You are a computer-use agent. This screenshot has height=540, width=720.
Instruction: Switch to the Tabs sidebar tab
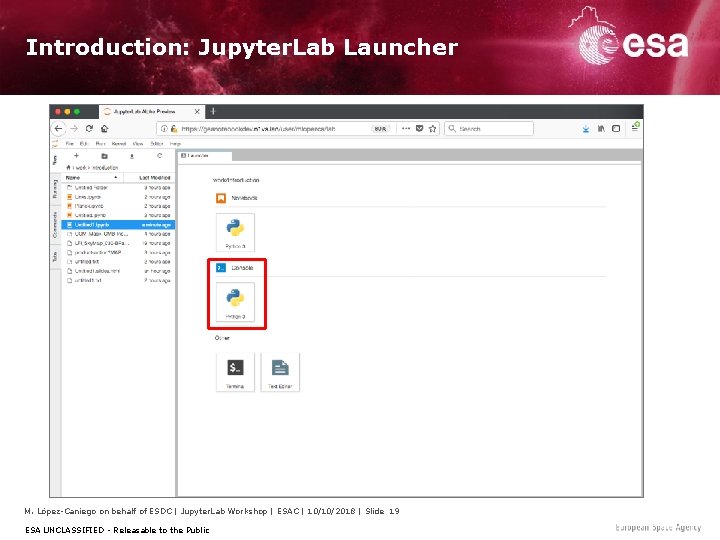[x=55, y=257]
